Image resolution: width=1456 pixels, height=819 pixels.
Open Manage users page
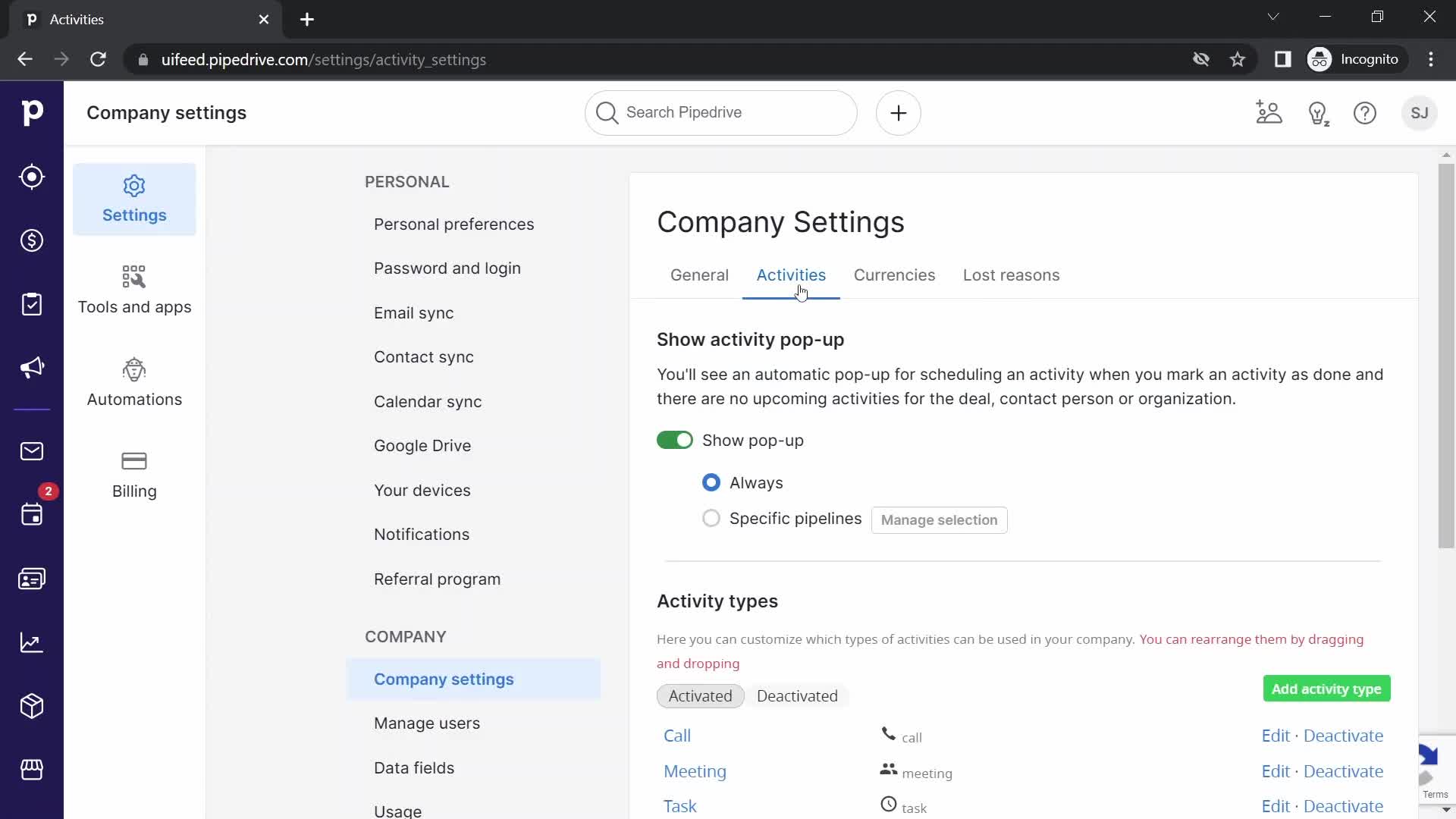click(427, 723)
